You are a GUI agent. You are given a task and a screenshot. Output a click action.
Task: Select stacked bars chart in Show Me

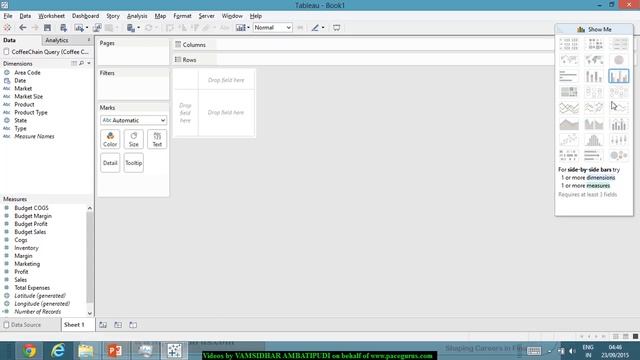[x=594, y=76]
